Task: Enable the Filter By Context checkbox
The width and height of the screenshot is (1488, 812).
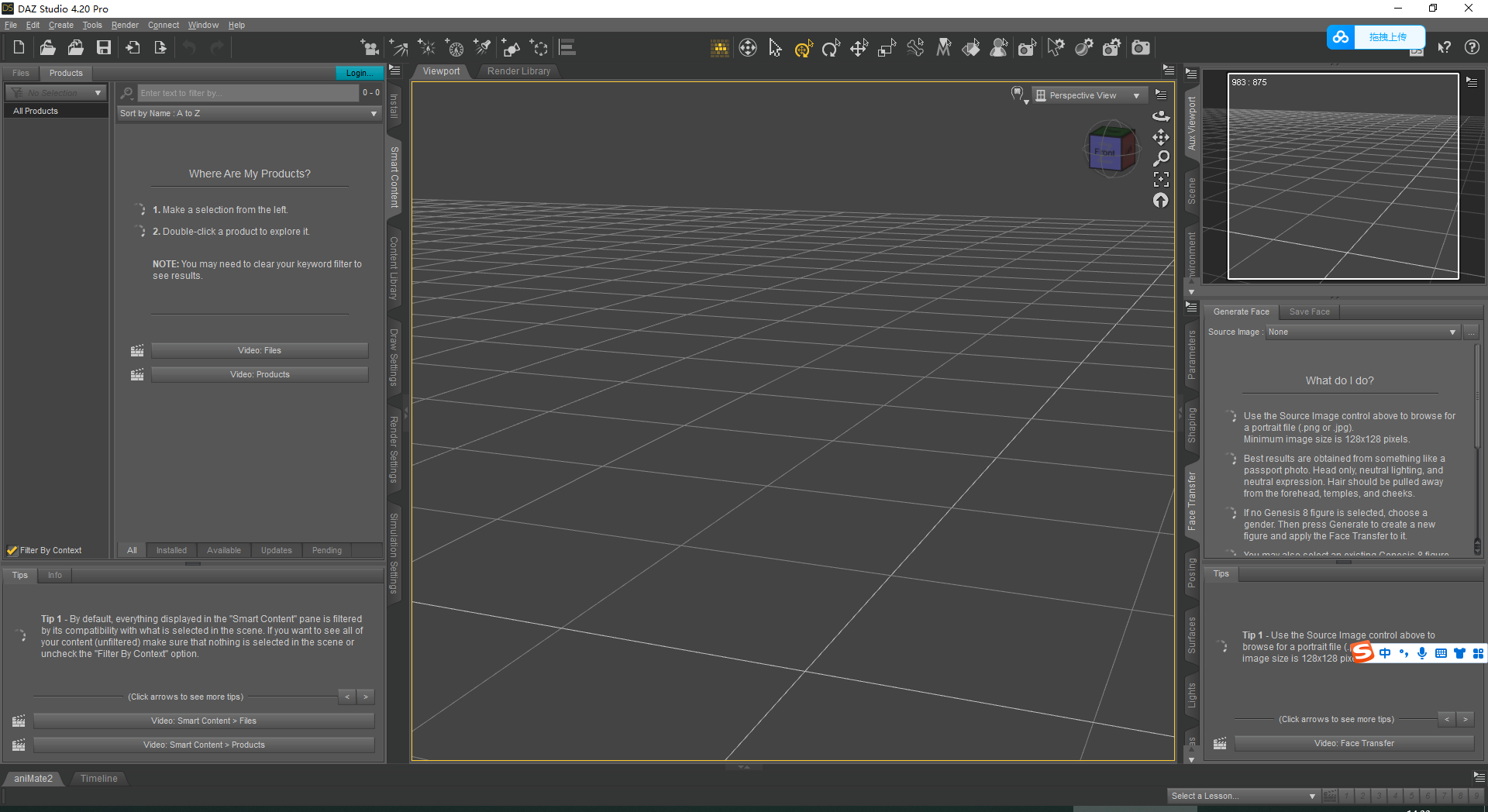Action: tap(12, 550)
